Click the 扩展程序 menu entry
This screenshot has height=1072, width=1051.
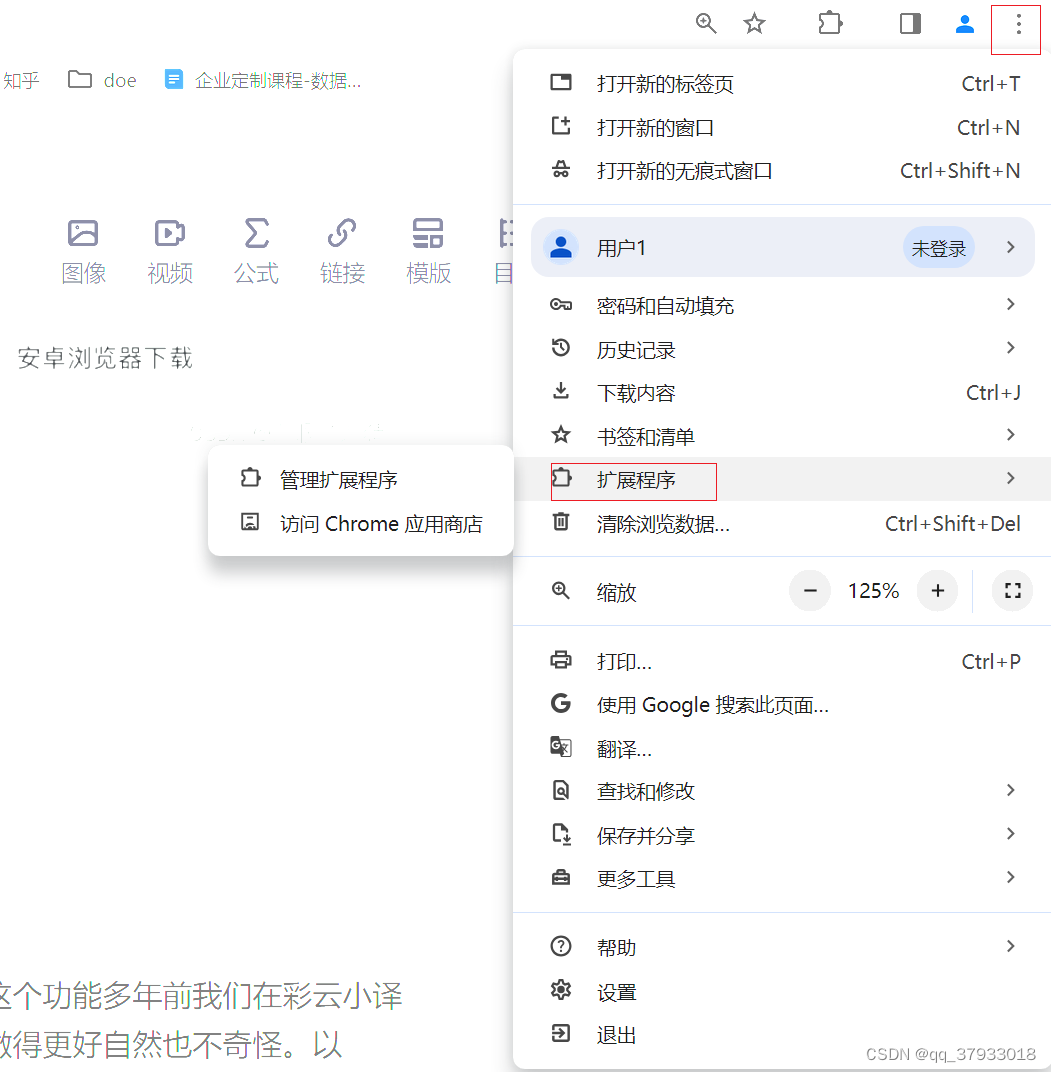pos(782,479)
